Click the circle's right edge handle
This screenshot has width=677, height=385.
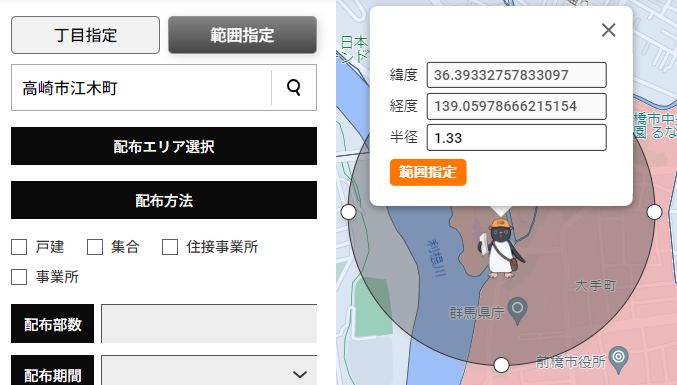click(x=654, y=212)
